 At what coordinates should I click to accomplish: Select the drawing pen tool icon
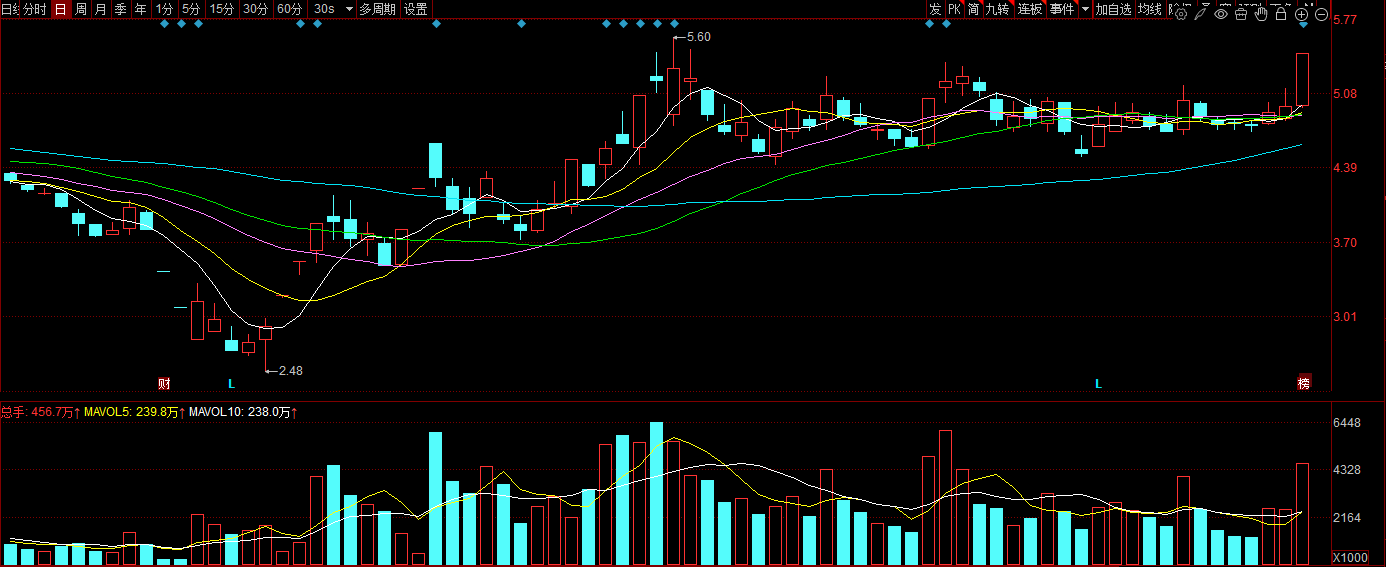[1201, 14]
